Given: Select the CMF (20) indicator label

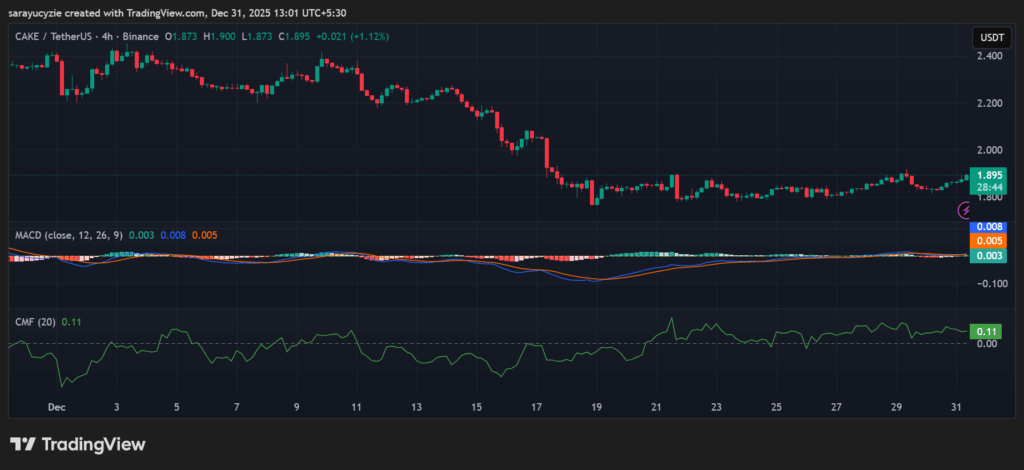Looking at the screenshot, I should tap(35, 321).
